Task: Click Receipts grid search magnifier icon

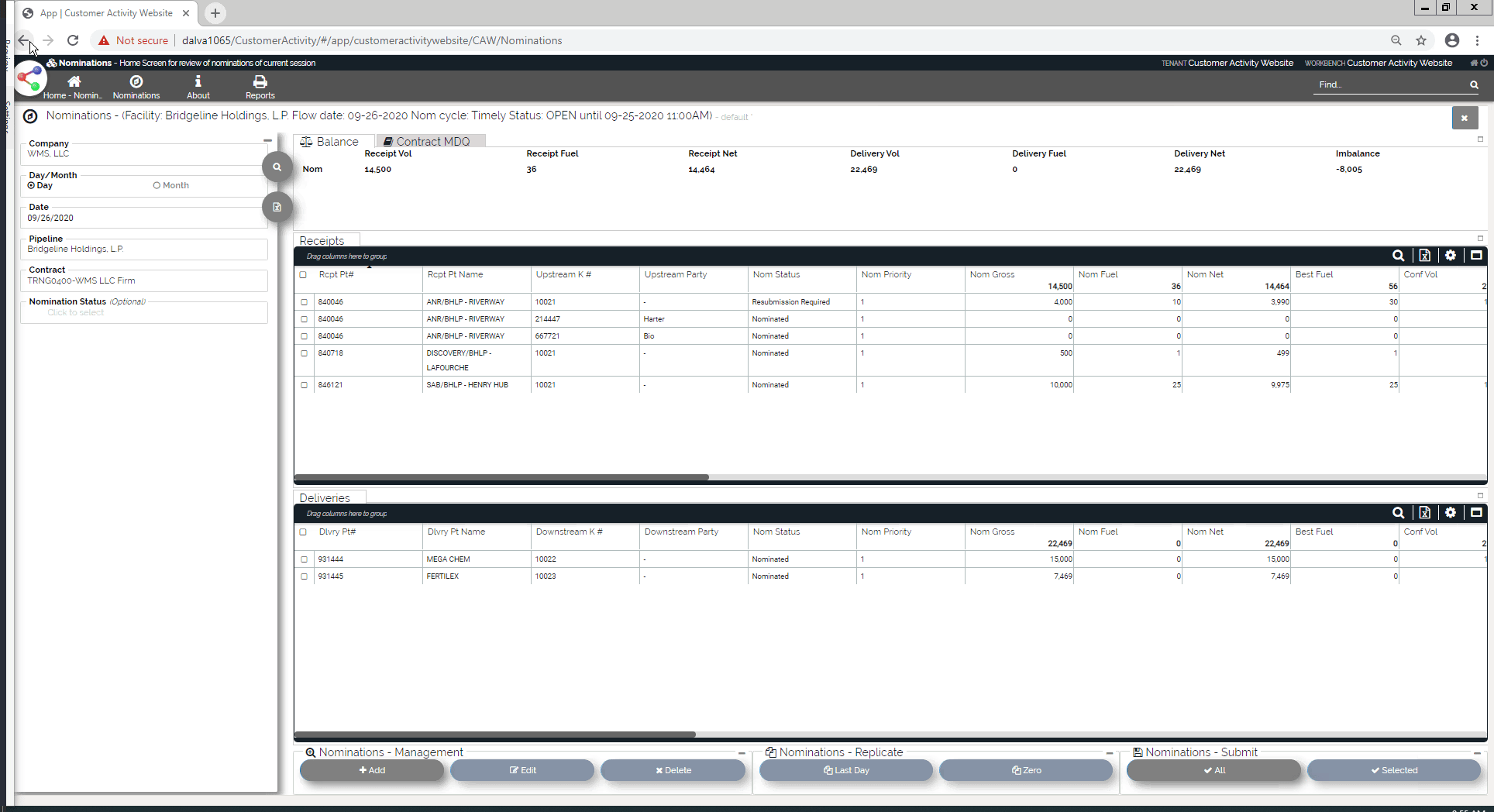Action: [x=1398, y=256]
